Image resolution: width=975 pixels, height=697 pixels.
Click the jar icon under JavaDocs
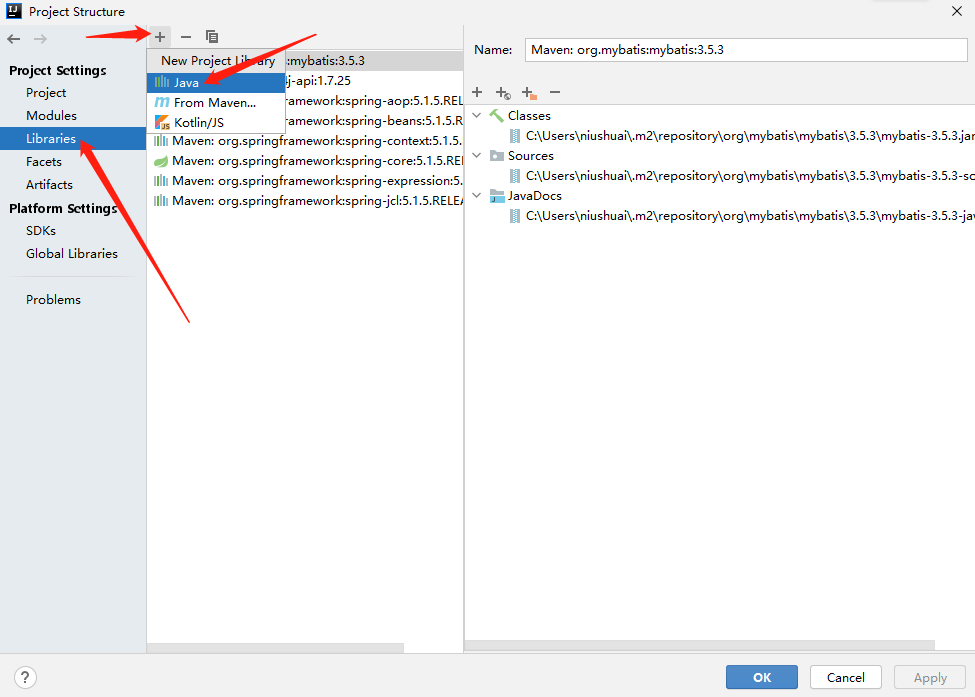[x=515, y=216]
